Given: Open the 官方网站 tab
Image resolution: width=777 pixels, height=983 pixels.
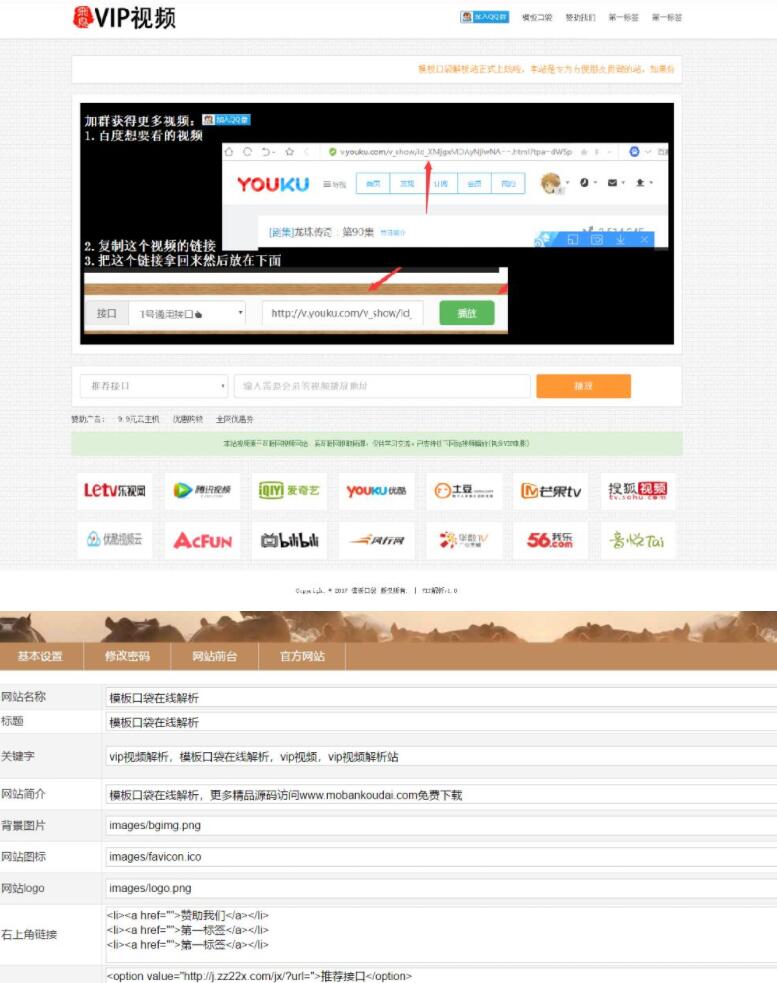Looking at the screenshot, I should 302,656.
